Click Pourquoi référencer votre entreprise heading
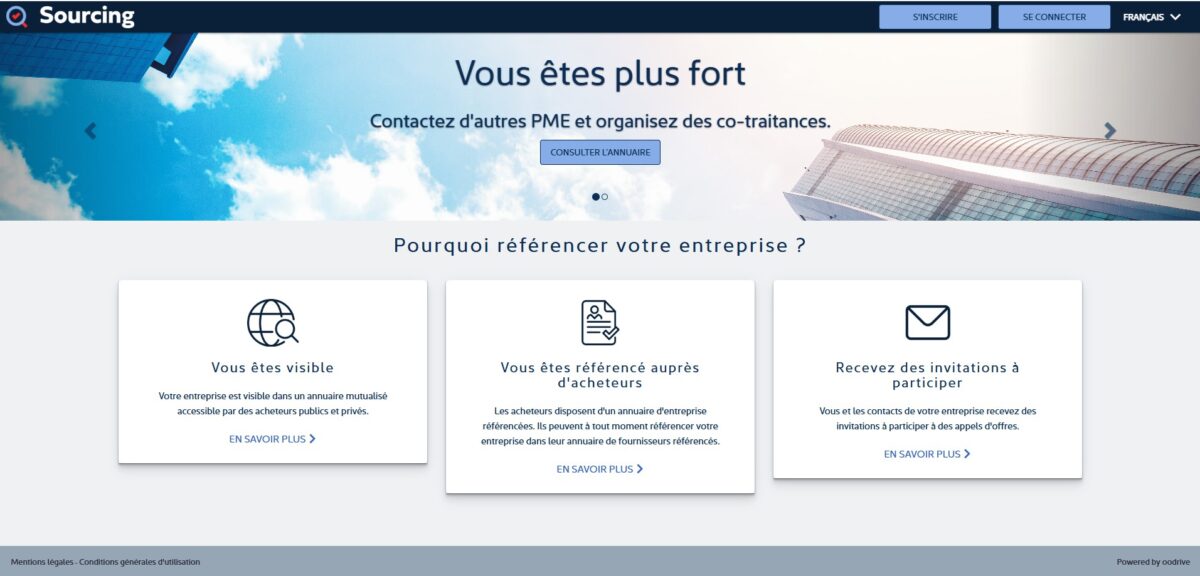The image size is (1200, 576). coord(600,245)
